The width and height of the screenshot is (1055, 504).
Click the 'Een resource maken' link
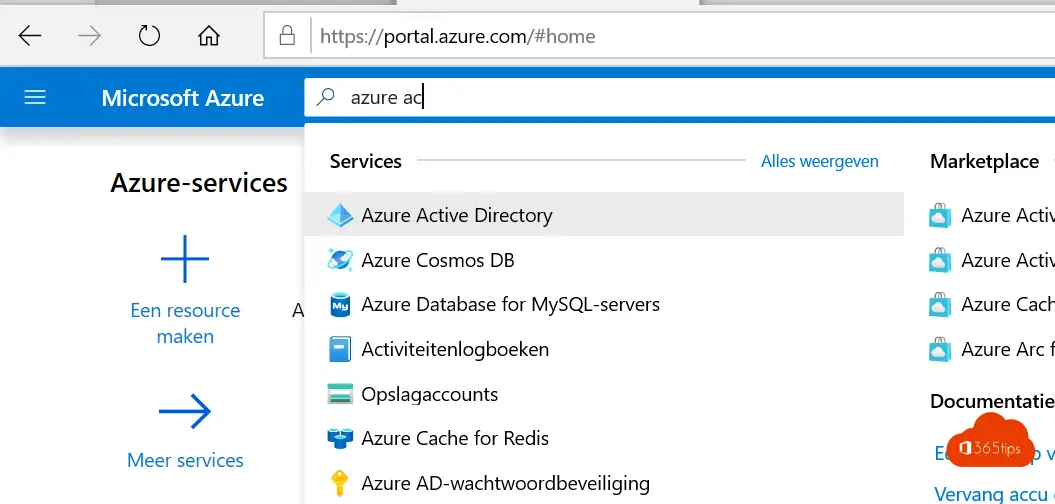pyautogui.click(x=185, y=323)
